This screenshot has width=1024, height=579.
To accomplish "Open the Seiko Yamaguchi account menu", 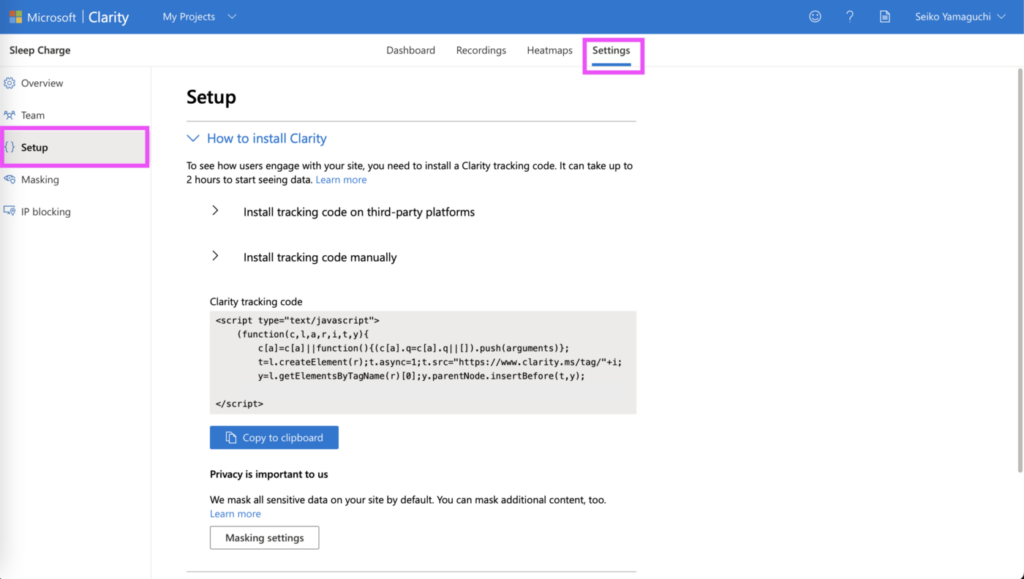I will tap(959, 17).
